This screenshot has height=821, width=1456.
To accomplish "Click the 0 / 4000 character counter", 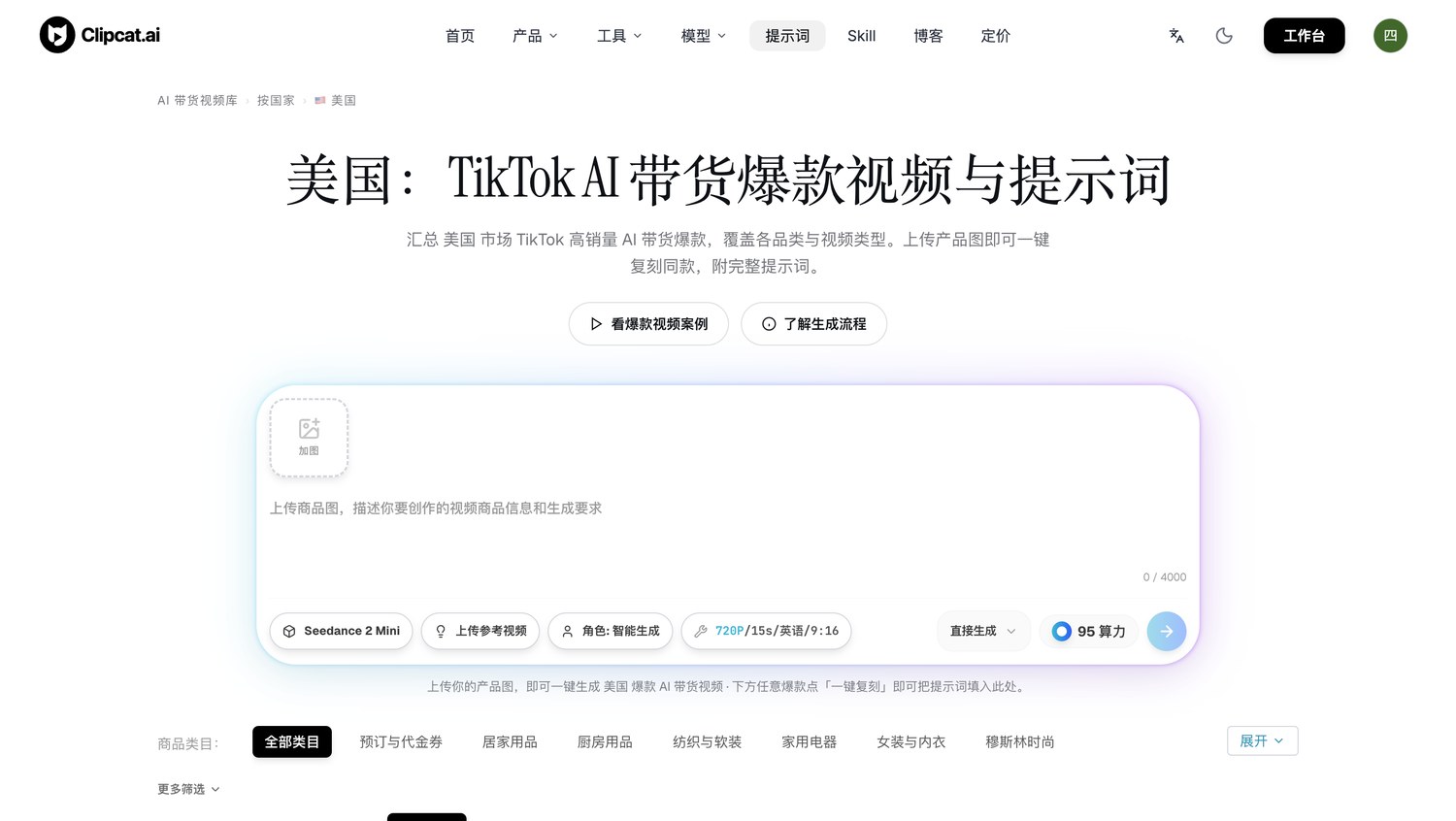I will (x=1164, y=576).
